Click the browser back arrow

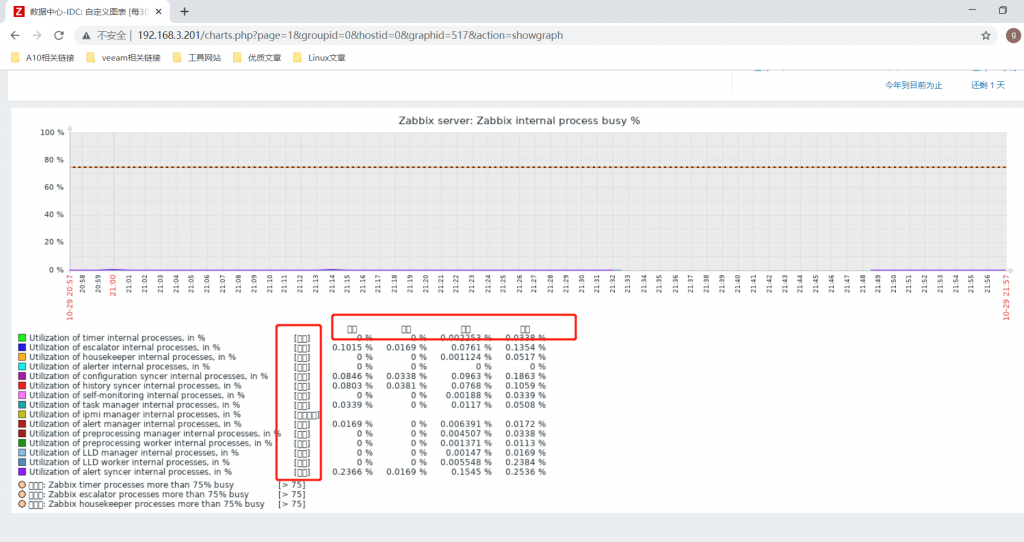[x=15, y=35]
